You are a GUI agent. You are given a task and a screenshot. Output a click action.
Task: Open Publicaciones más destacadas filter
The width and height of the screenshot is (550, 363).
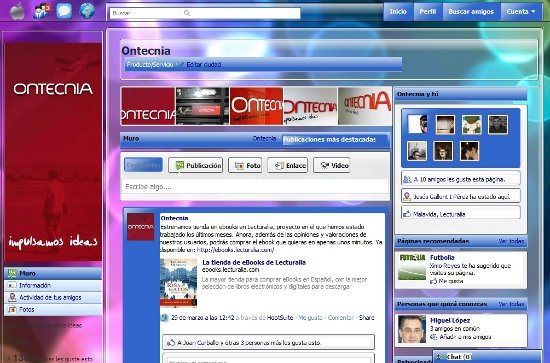(x=329, y=140)
